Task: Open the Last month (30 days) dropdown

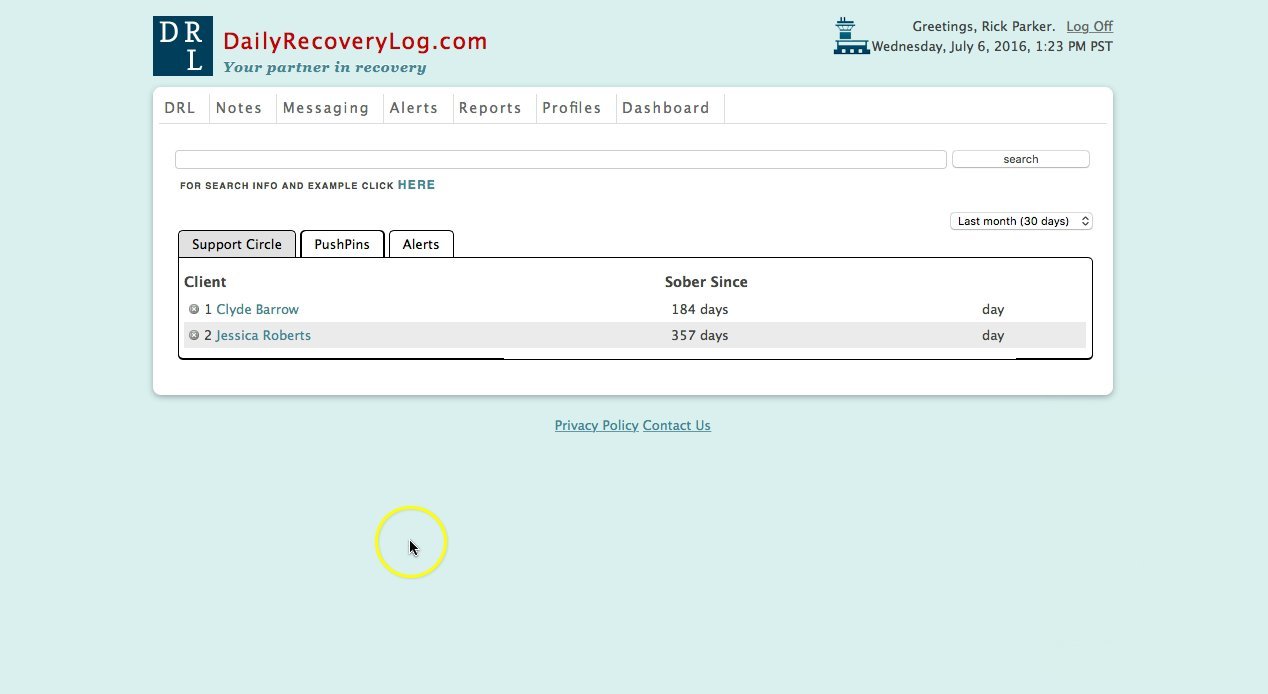Action: pyautogui.click(x=1021, y=221)
